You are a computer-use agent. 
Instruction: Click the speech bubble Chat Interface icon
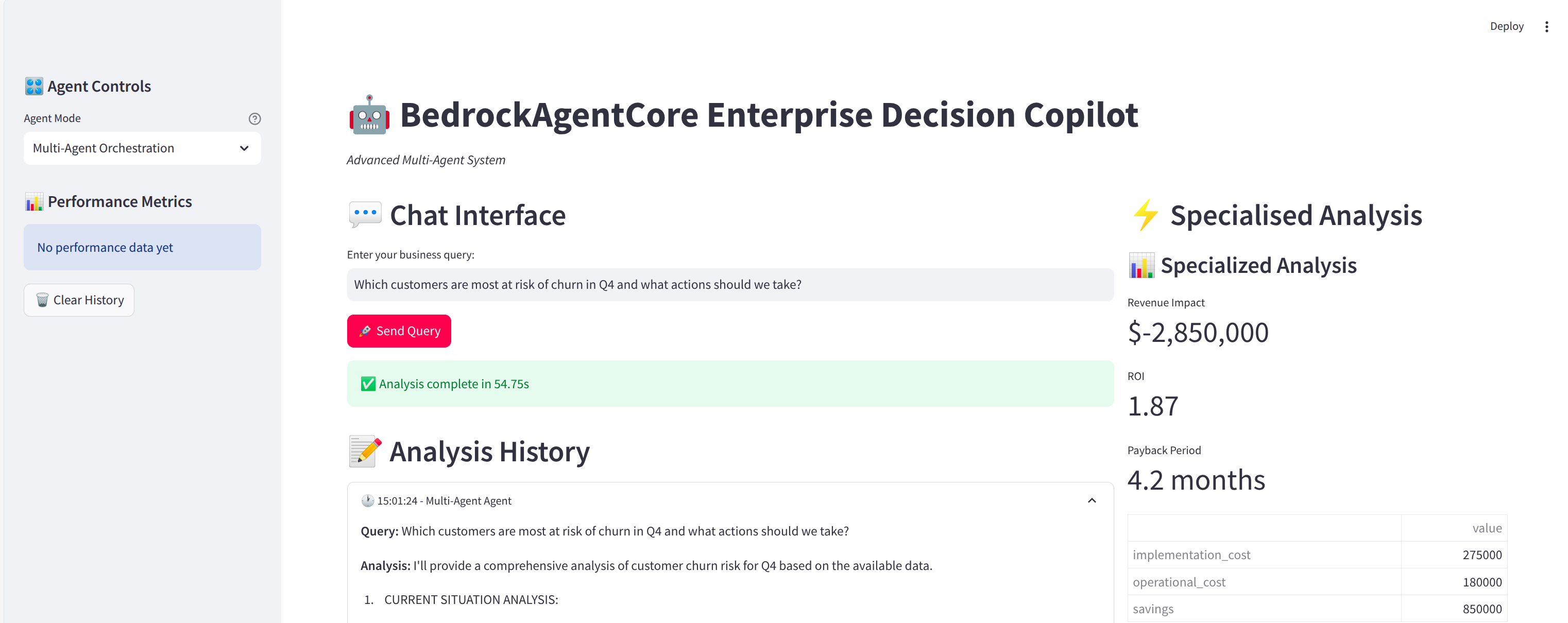click(365, 215)
